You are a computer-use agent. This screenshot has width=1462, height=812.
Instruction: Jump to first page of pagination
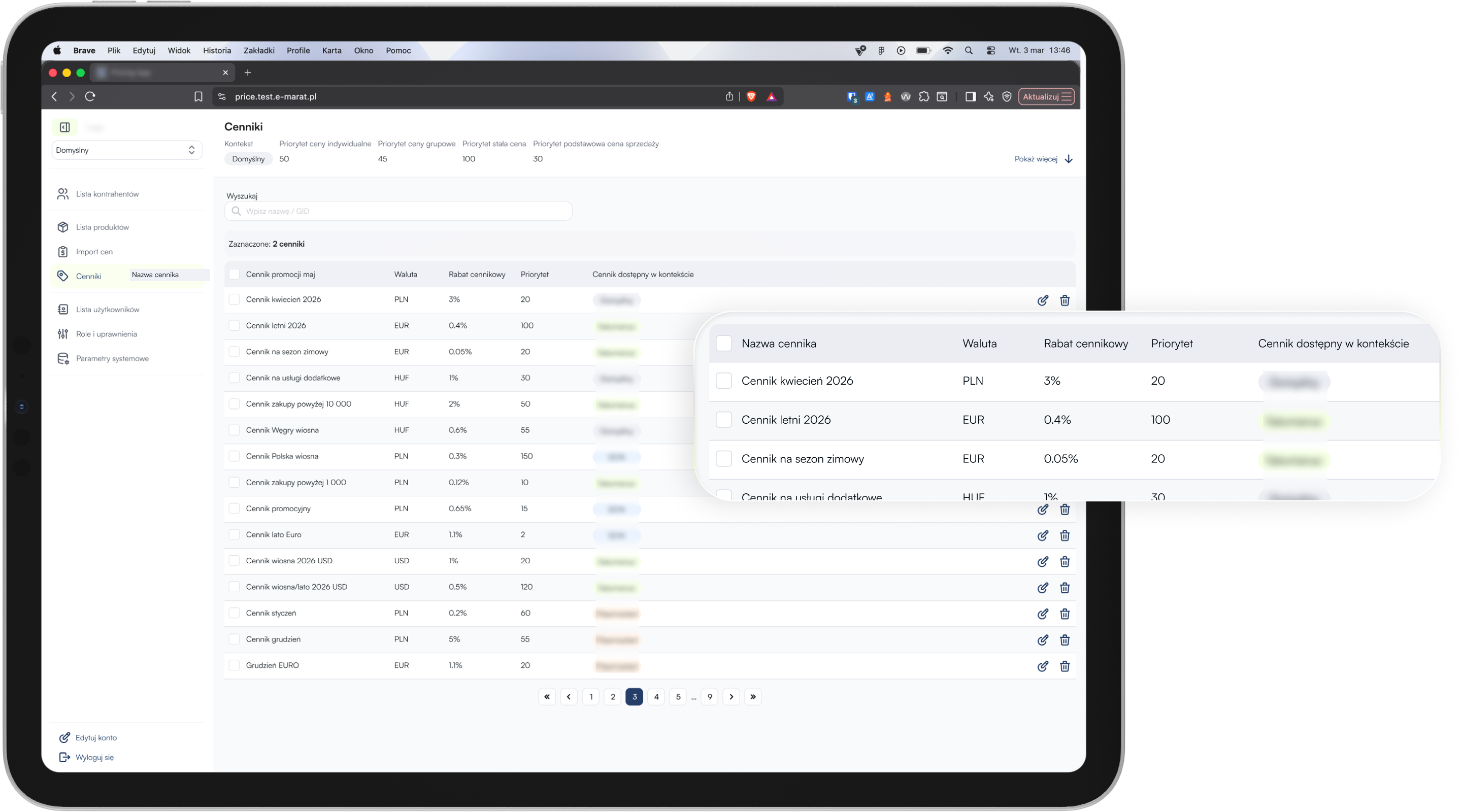[547, 697]
